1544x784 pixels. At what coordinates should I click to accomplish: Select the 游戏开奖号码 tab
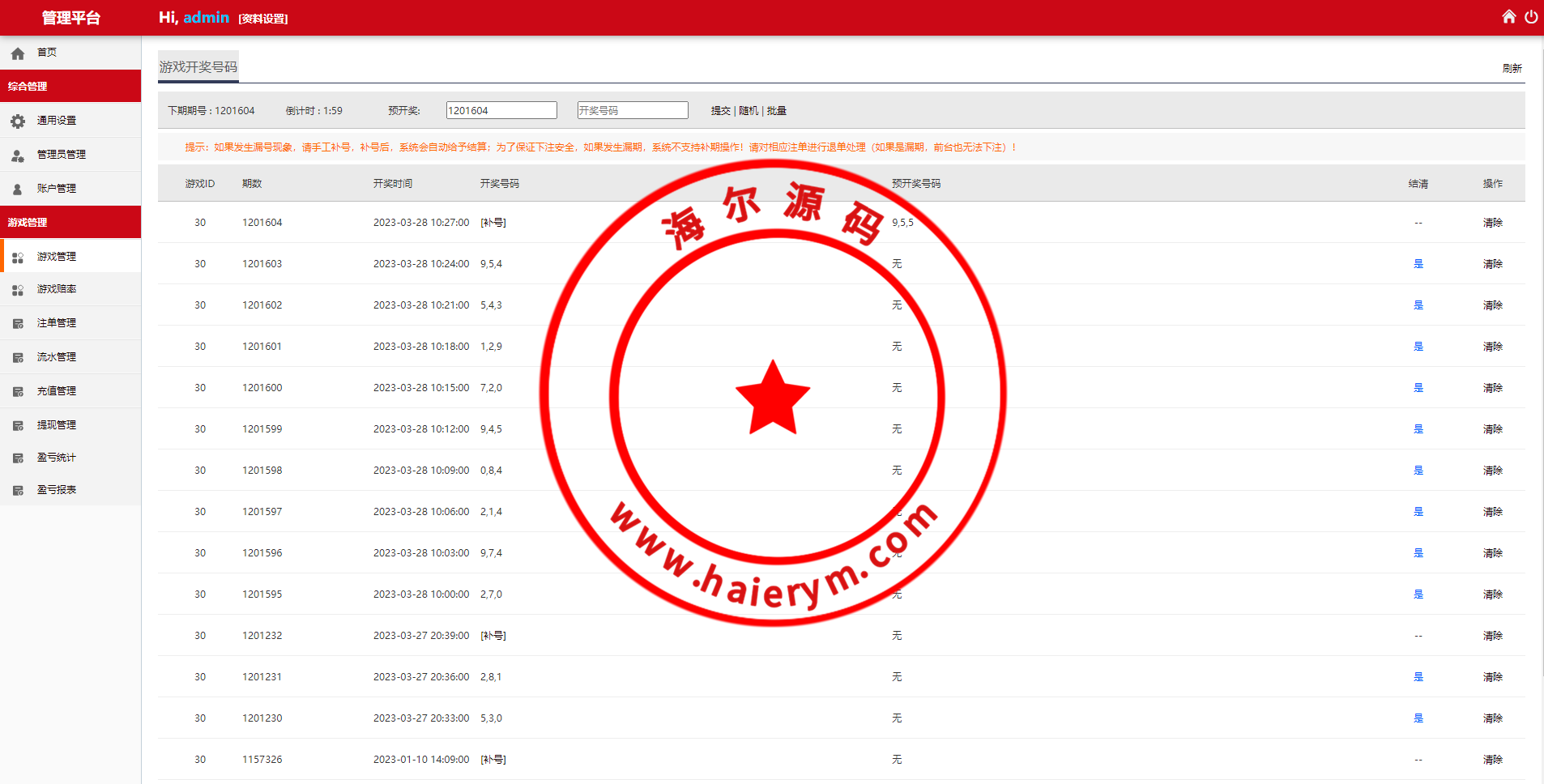pos(198,67)
